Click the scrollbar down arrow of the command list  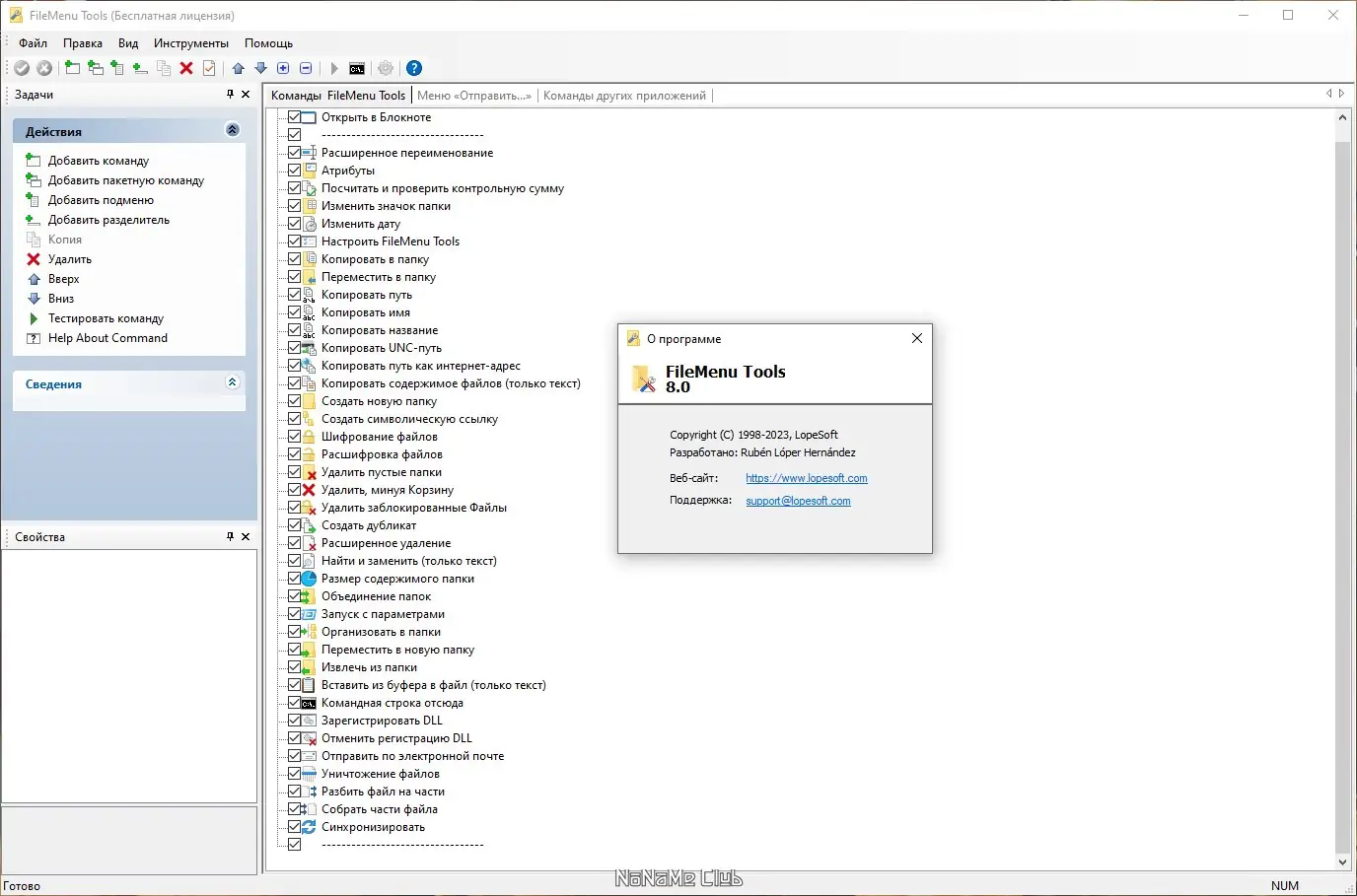pyautogui.click(x=1342, y=862)
